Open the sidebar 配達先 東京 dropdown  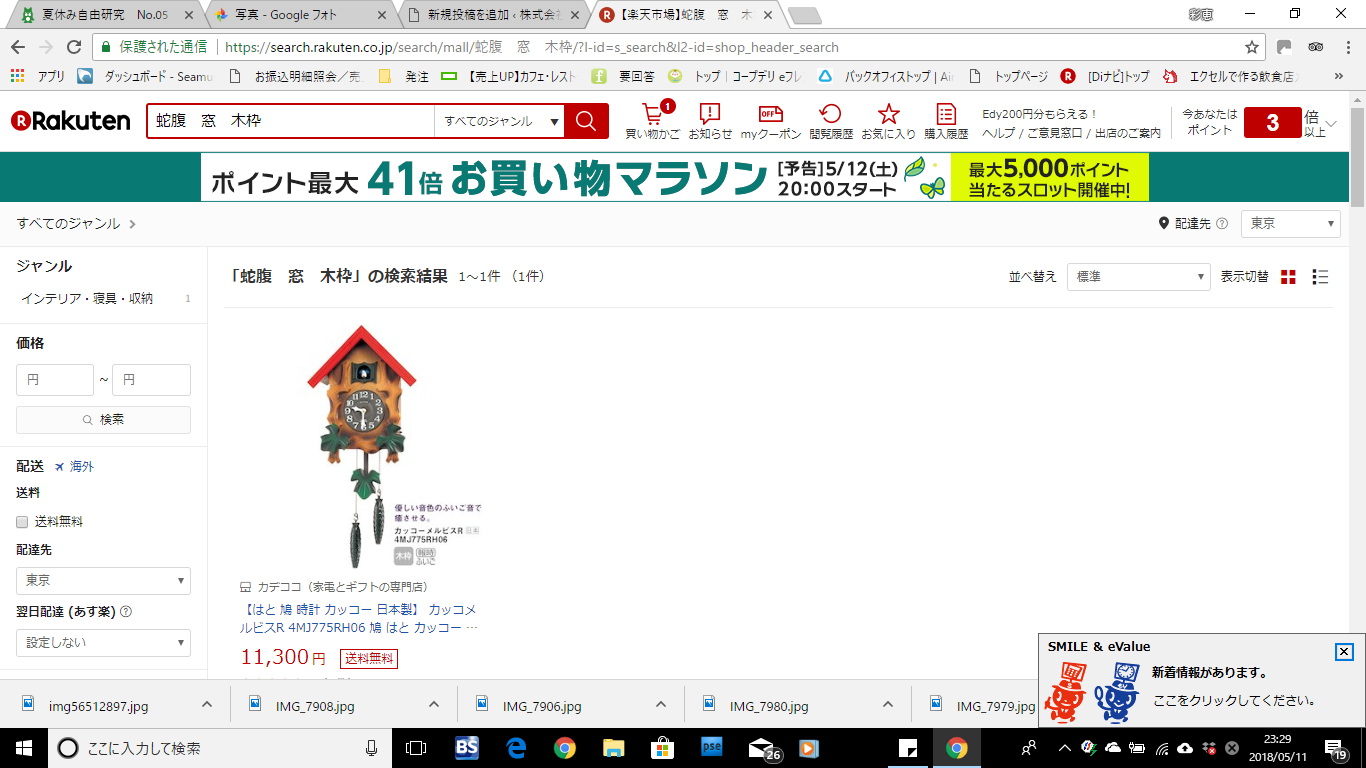(103, 580)
